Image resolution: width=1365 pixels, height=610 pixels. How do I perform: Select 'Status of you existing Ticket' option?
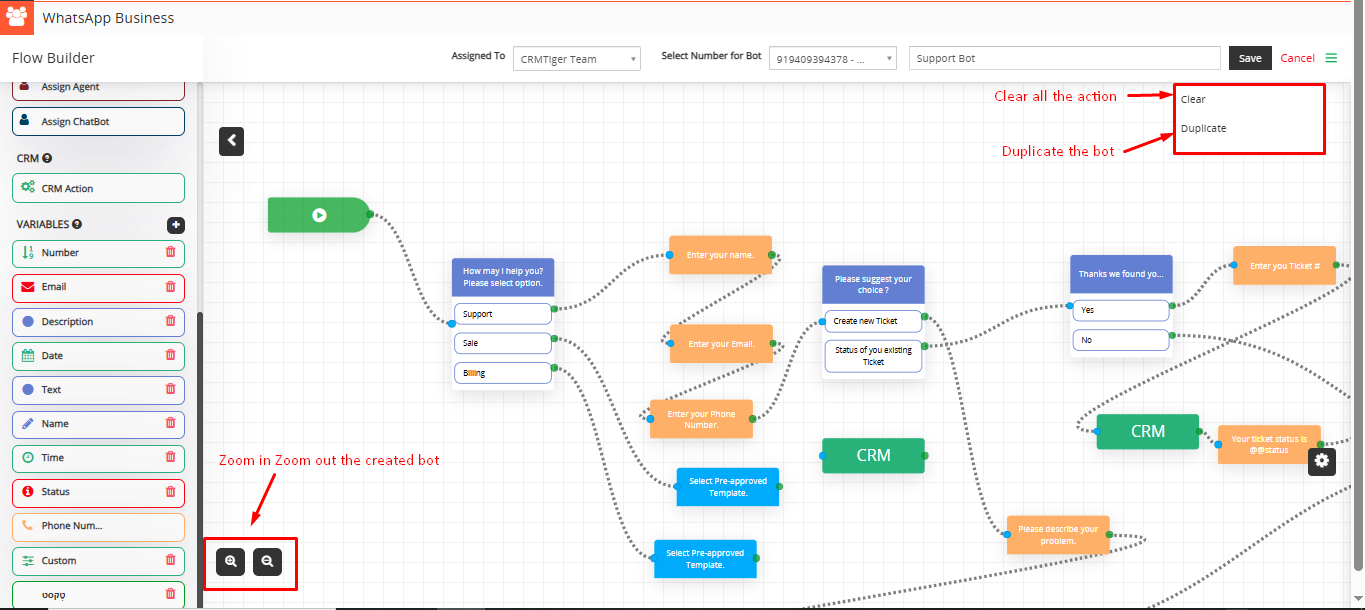coord(873,356)
